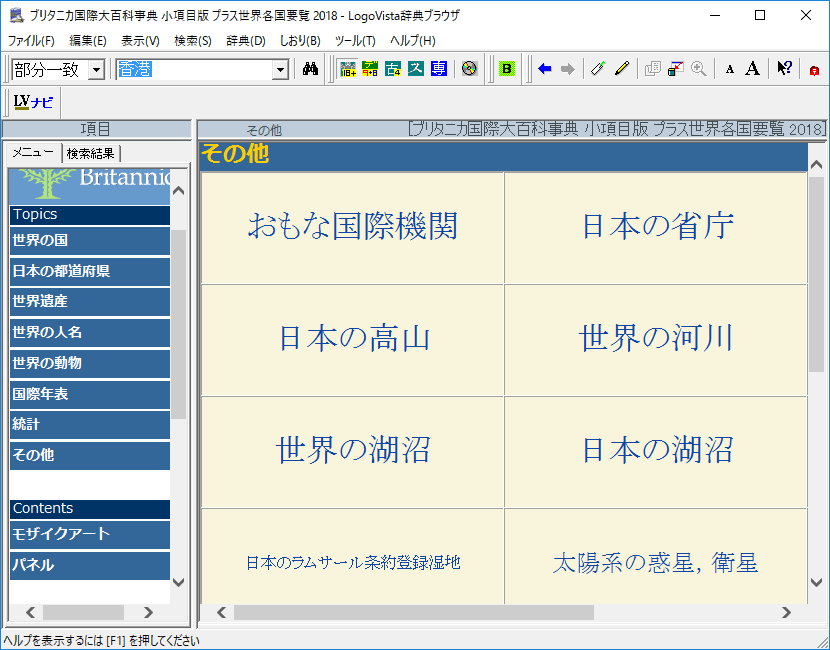
Task: Click the binoculars search icon
Action: point(310,69)
